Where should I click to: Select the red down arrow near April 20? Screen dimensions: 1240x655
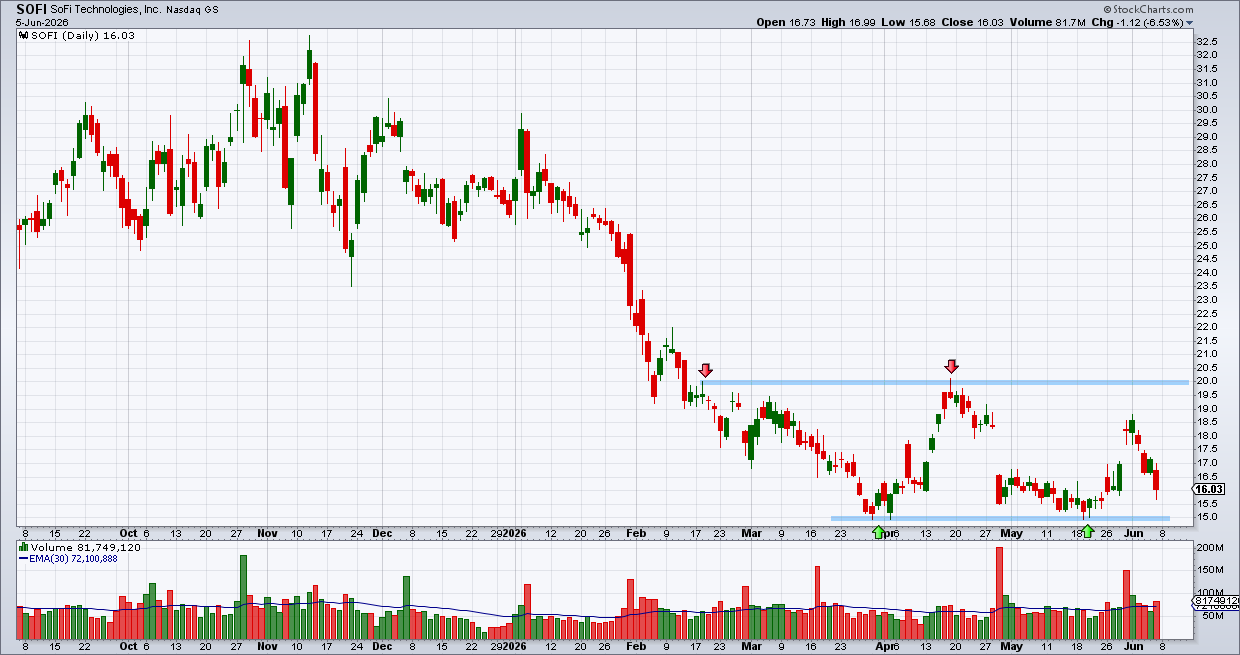pos(951,367)
